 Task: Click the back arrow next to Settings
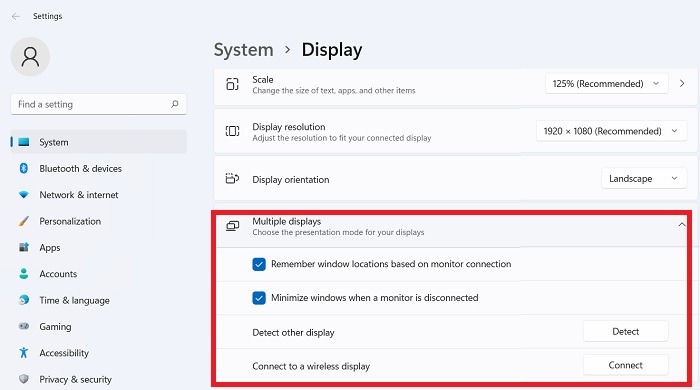[x=16, y=17]
